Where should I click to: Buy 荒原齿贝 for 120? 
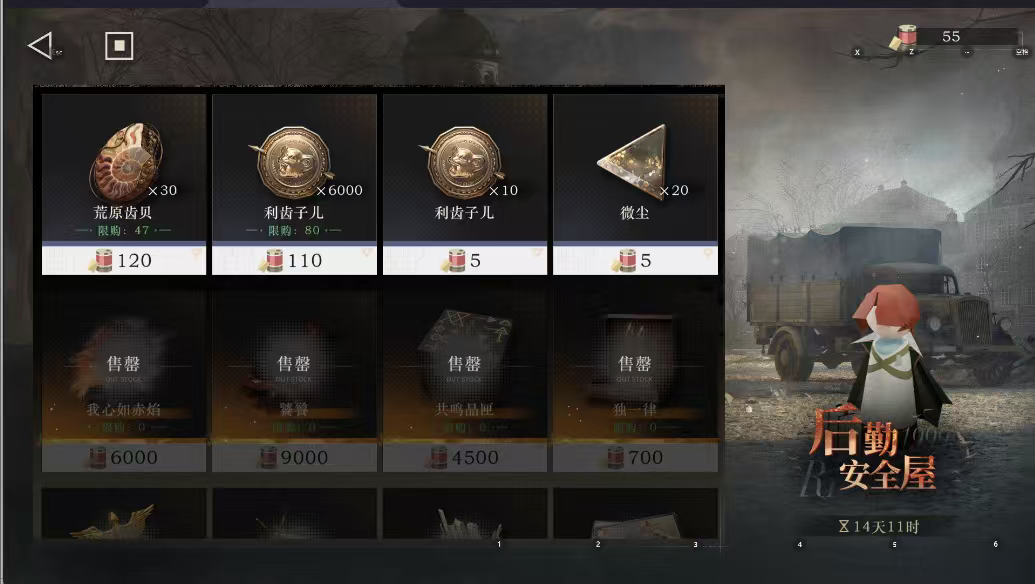coord(124,261)
